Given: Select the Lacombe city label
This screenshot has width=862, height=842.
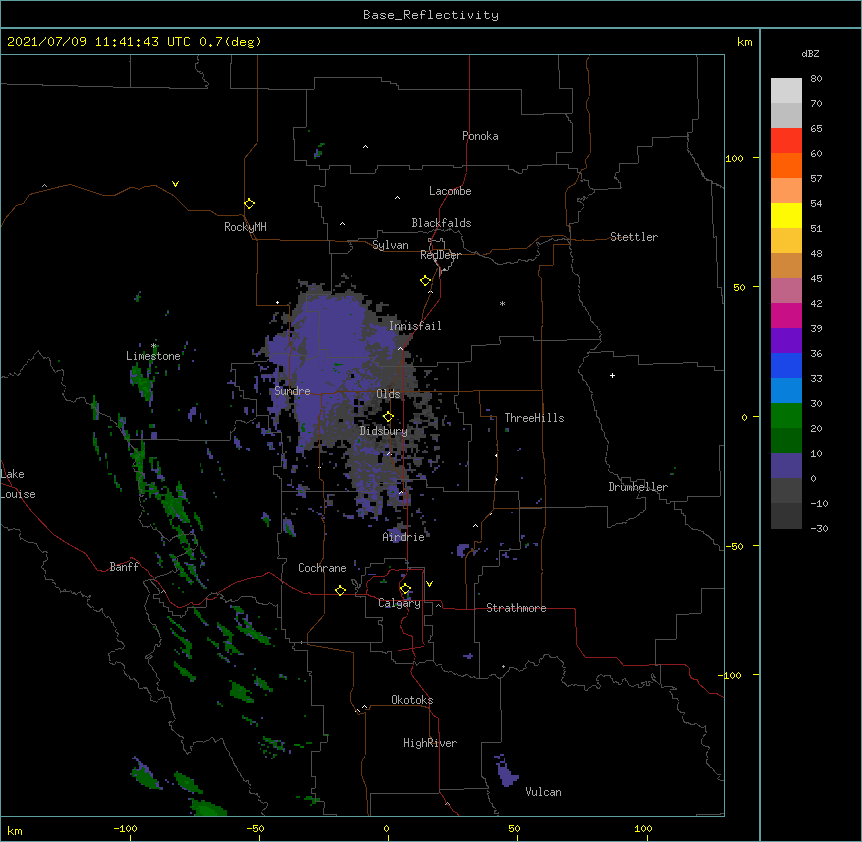Looking at the screenshot, I should click(450, 191).
